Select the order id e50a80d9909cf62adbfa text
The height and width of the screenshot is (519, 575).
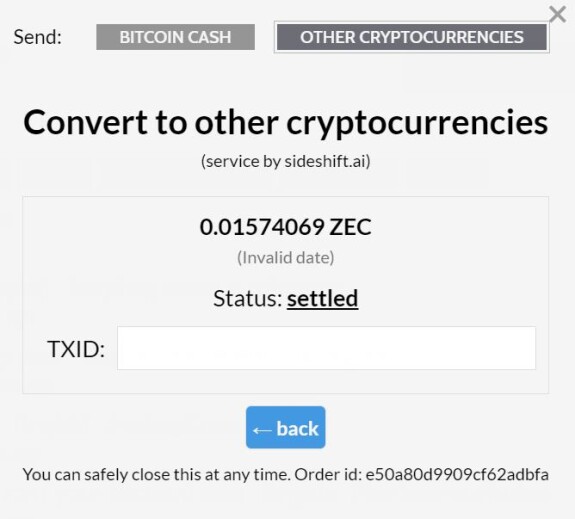pyautogui.click(x=457, y=475)
